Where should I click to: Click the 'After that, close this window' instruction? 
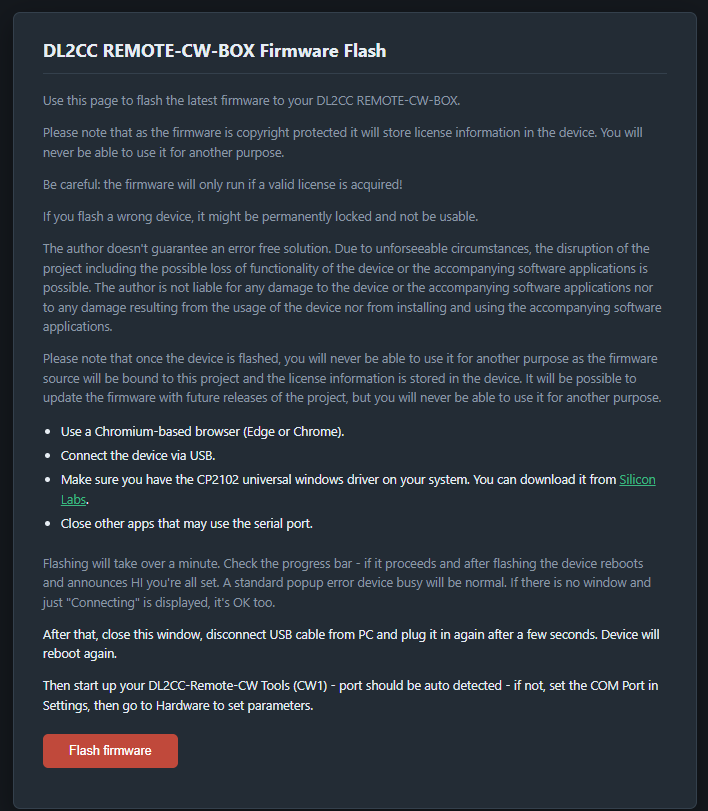click(x=351, y=644)
